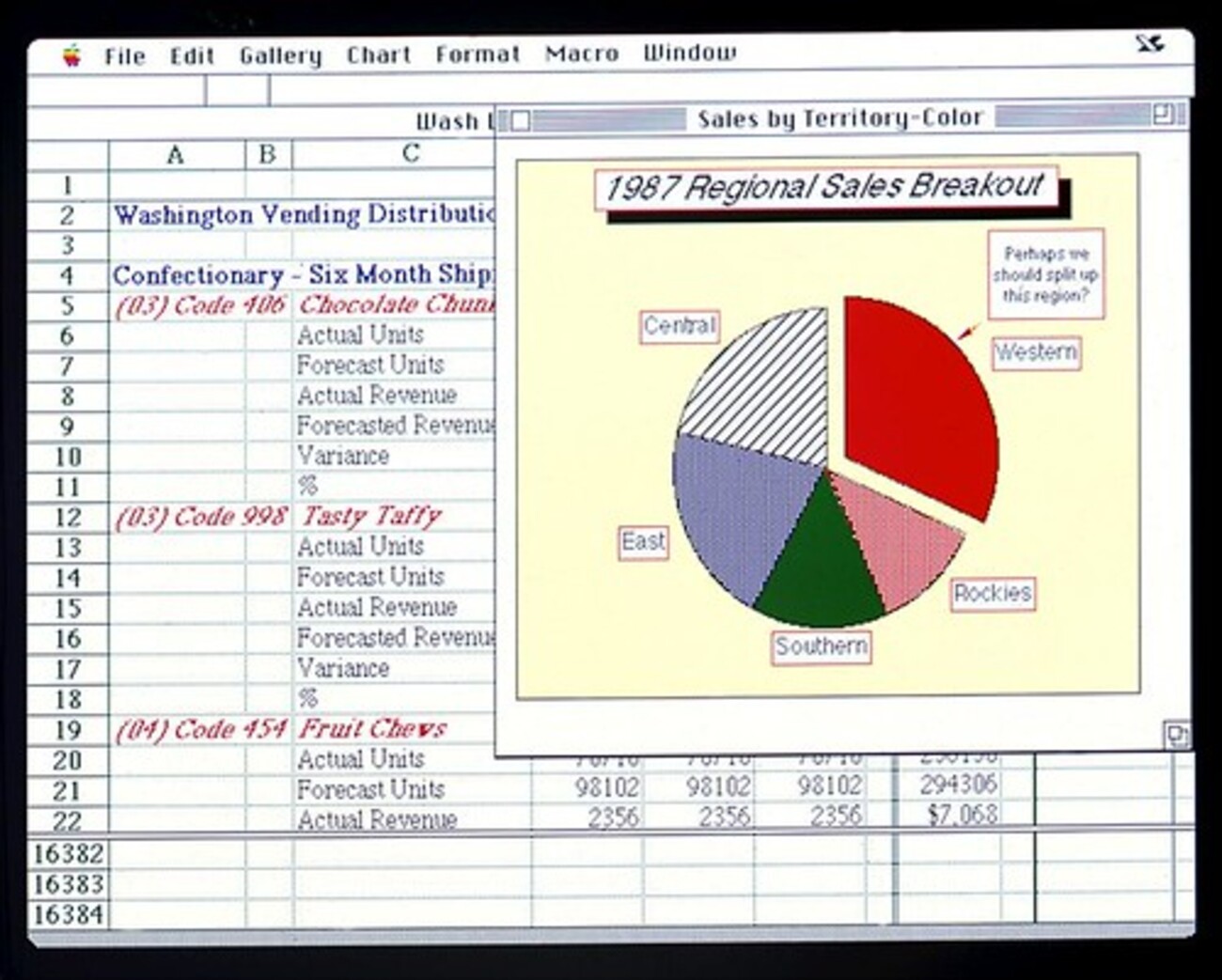The width and height of the screenshot is (1222, 980).
Task: Select the '(03) Code 998' cell
Action: tap(200, 518)
